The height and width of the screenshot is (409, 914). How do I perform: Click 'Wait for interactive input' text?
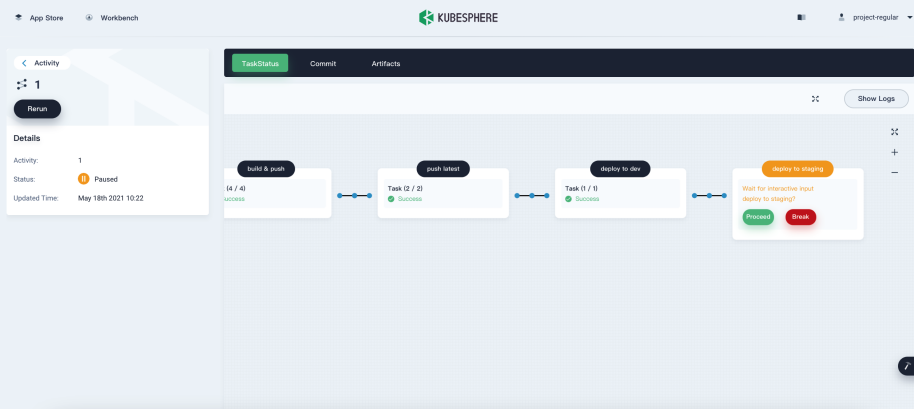tap(778, 189)
